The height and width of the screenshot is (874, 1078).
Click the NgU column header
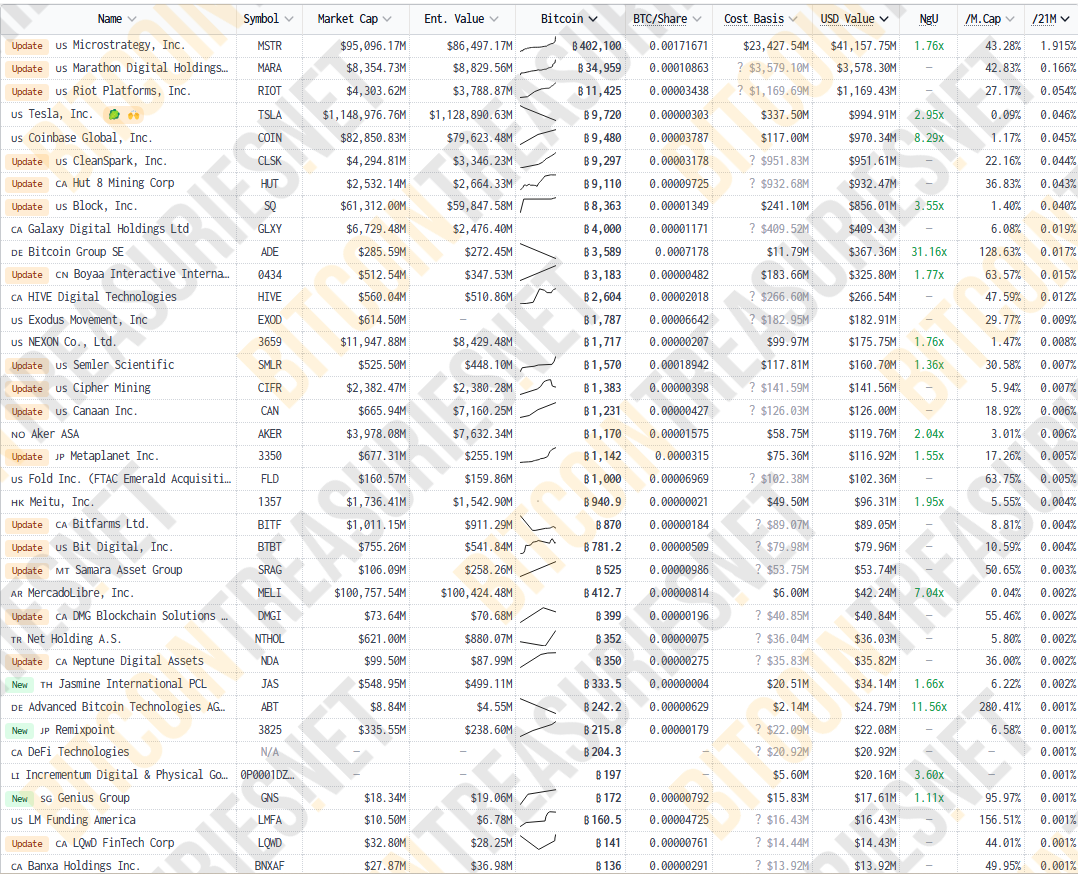point(929,19)
